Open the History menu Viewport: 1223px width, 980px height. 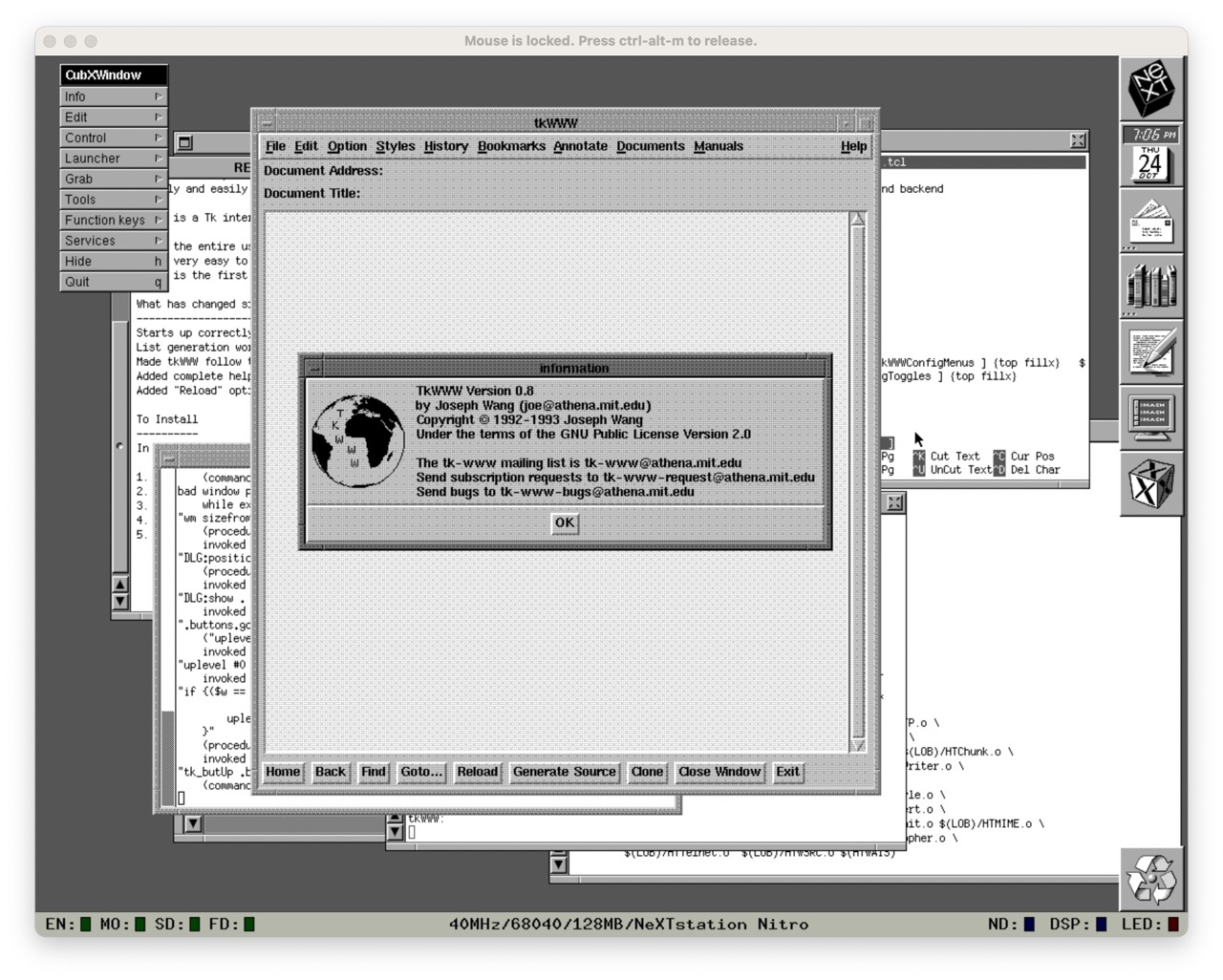click(x=446, y=146)
